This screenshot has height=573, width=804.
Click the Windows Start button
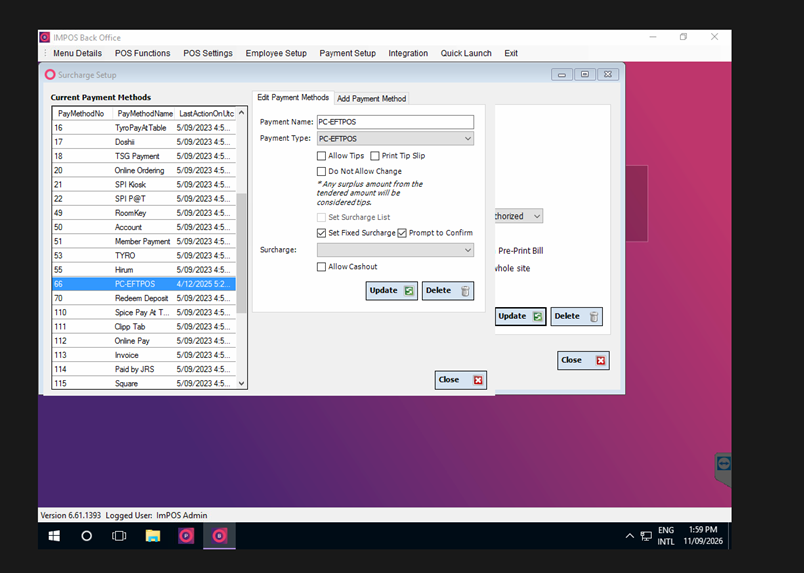(54, 536)
